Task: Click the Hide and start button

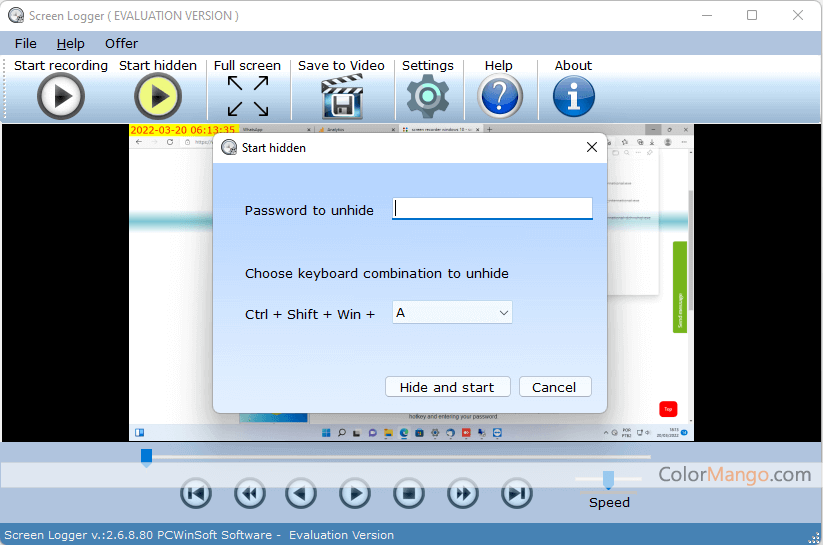Action: click(x=447, y=387)
